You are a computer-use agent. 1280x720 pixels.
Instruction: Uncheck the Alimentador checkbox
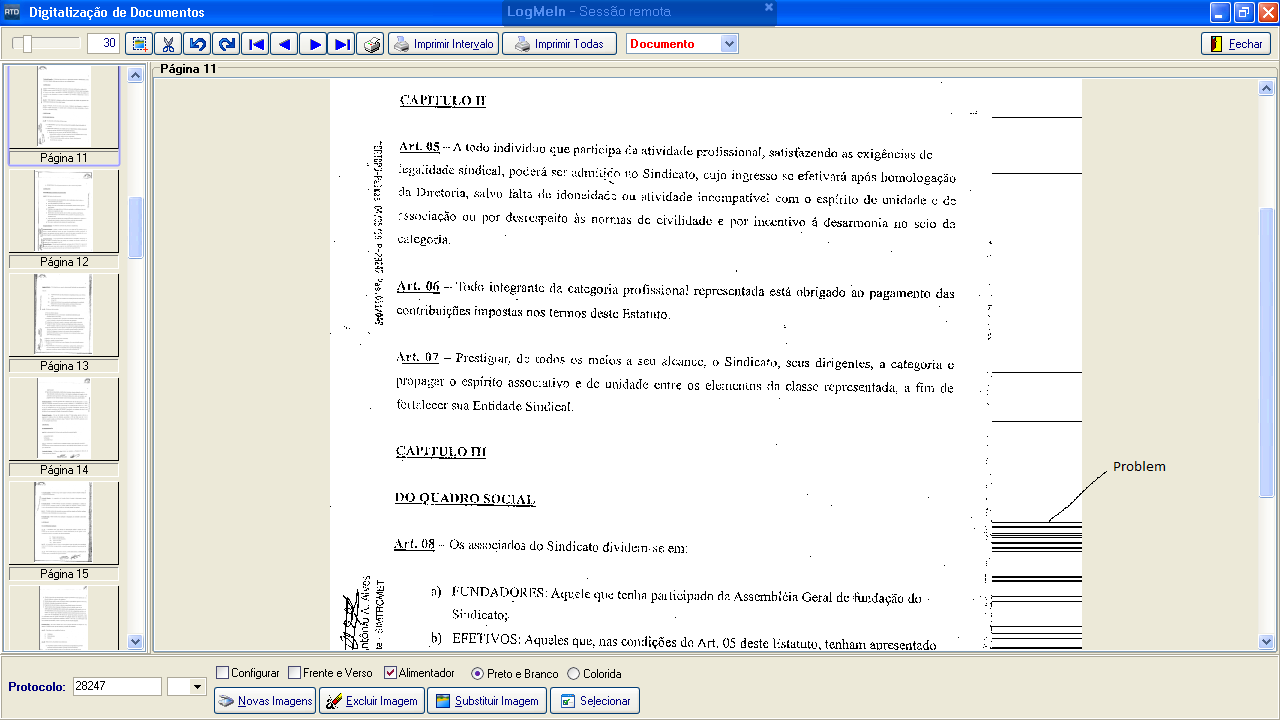391,673
